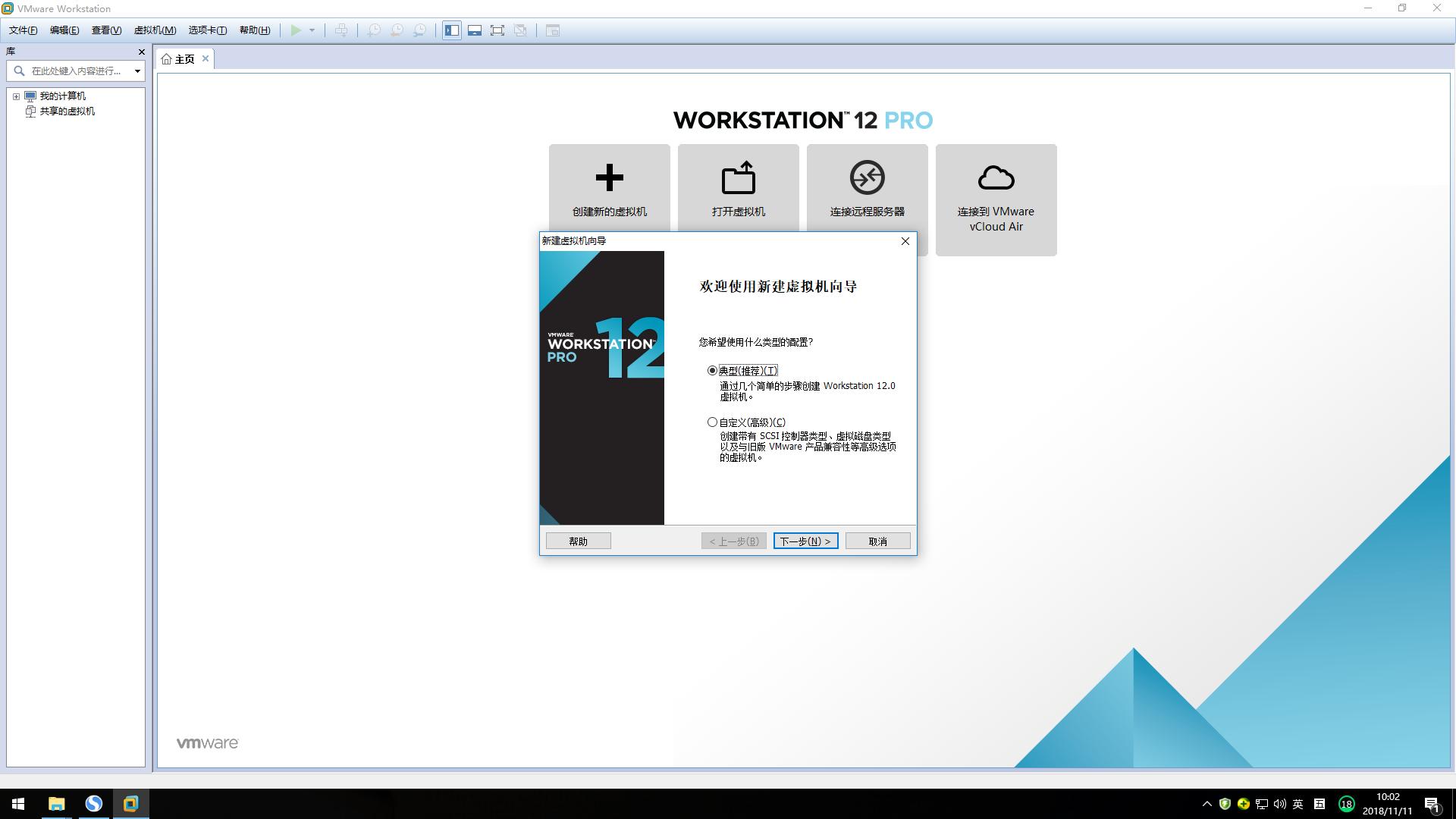The image size is (1456, 819).
Task: Take a snapshot of the virtual machine
Action: 372,30
